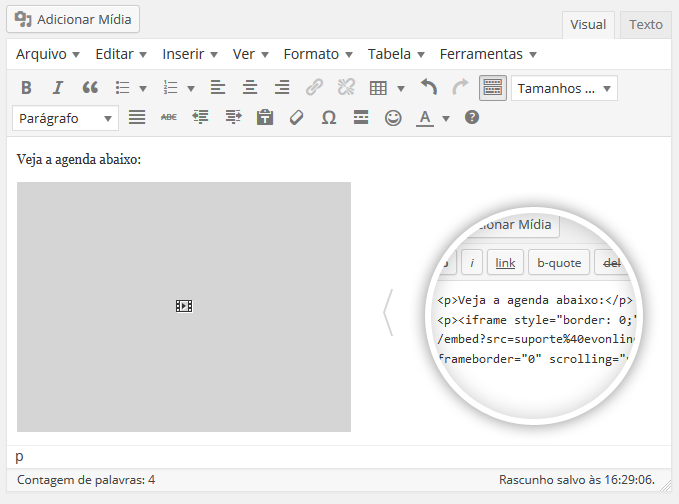Clear formatting with eraser icon
The width and height of the screenshot is (679, 504).
(x=297, y=118)
